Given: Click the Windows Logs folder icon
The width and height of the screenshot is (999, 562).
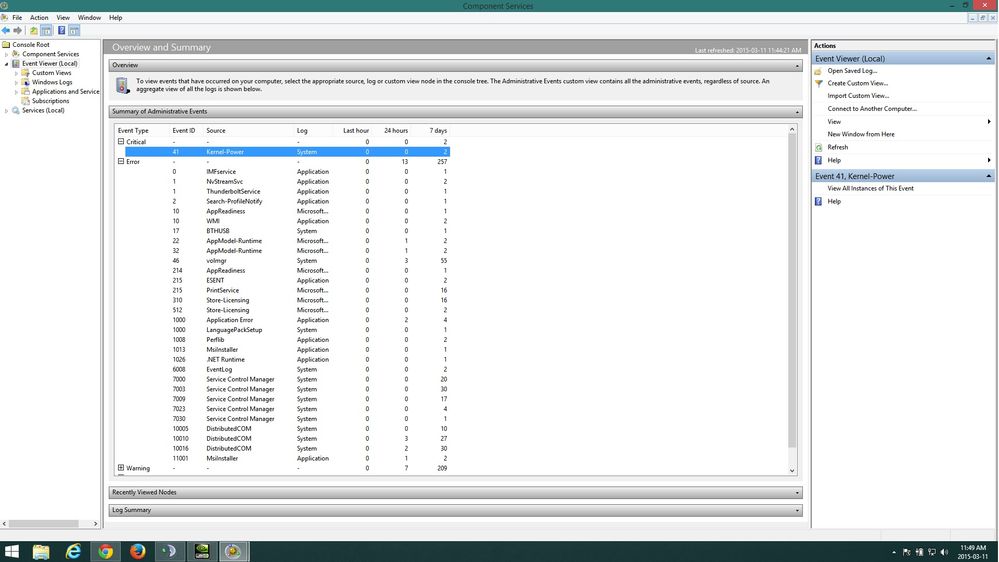Looking at the screenshot, I should click(x=25, y=82).
